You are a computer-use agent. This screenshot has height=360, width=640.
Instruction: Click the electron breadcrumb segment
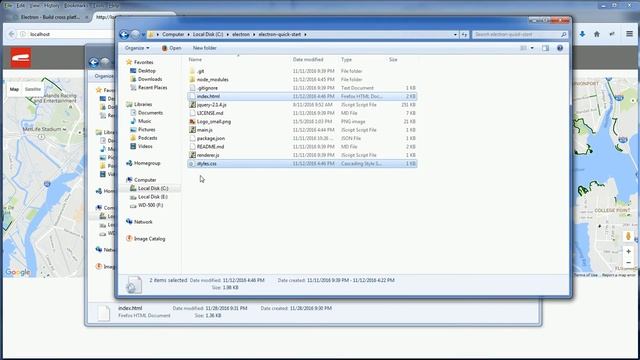click(241, 35)
